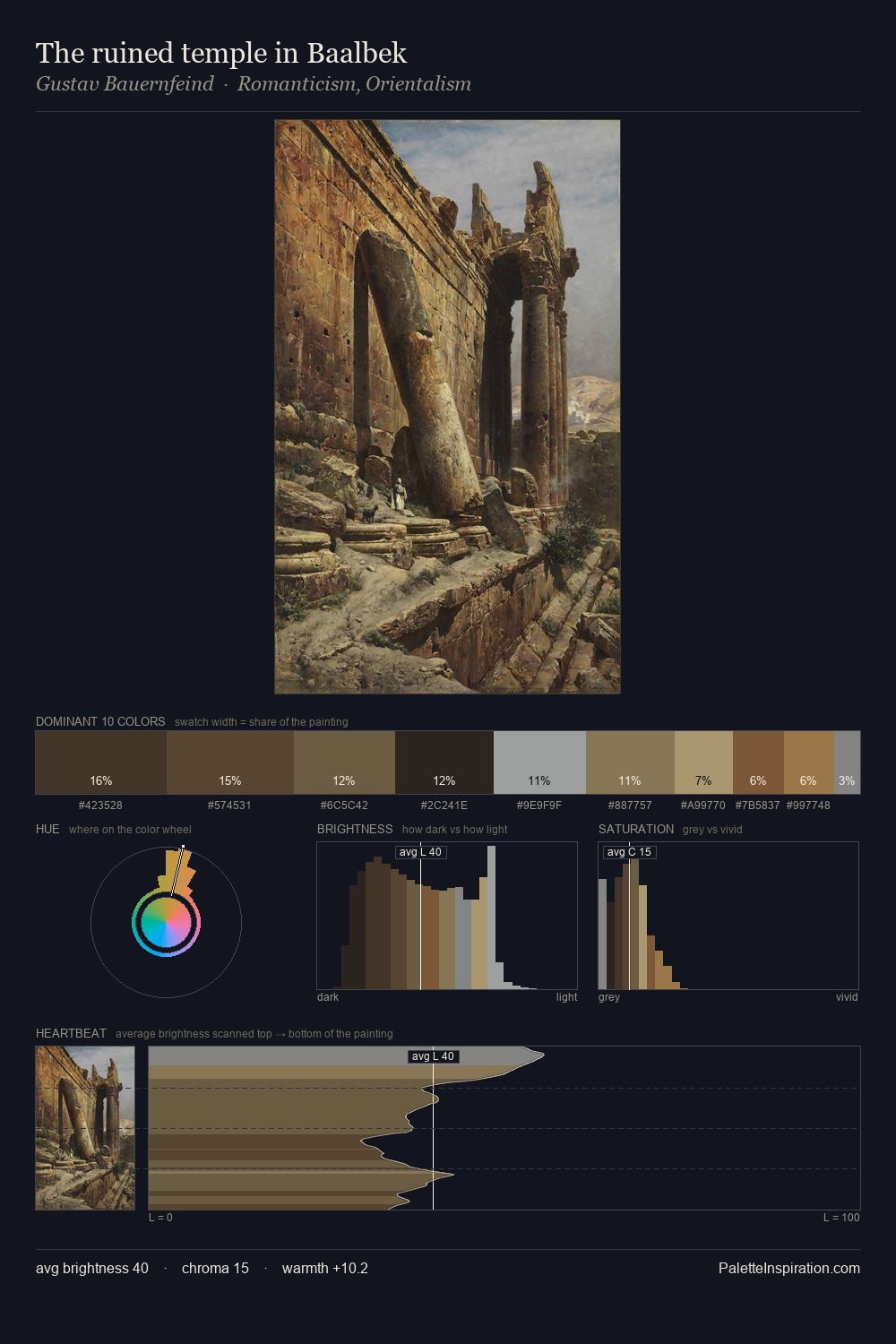Click the warmth +10.2 footer stat
This screenshot has width=896, height=1344.
(325, 1268)
